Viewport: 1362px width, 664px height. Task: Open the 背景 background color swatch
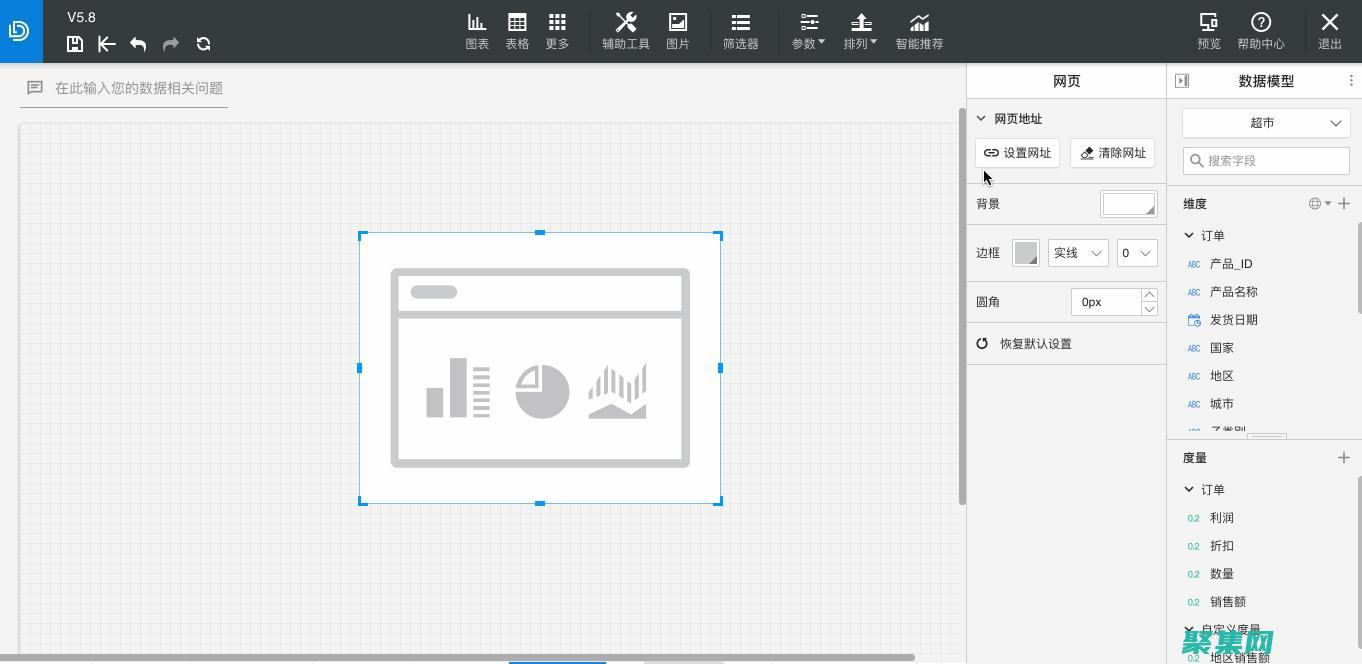[x=1128, y=204]
